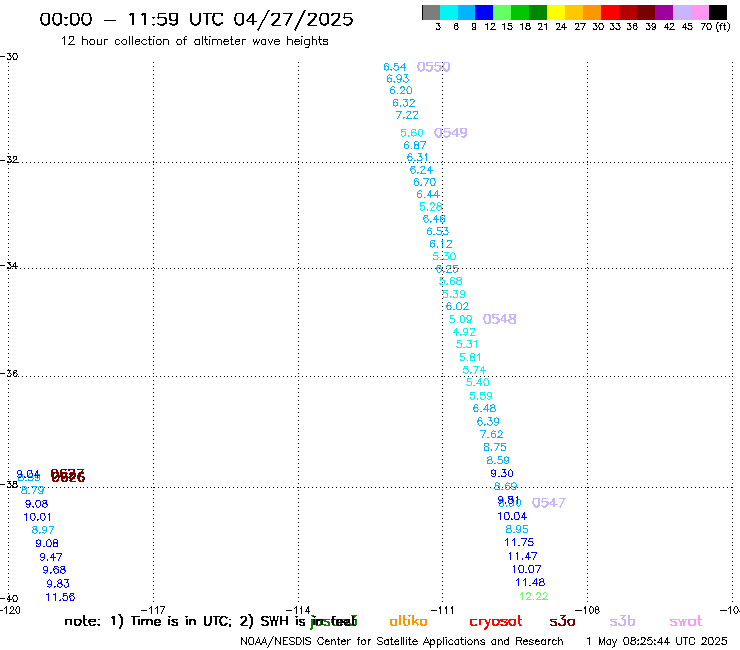The width and height of the screenshot is (740, 650).
Task: Click the wave height value 6.54
Action: pos(395,67)
